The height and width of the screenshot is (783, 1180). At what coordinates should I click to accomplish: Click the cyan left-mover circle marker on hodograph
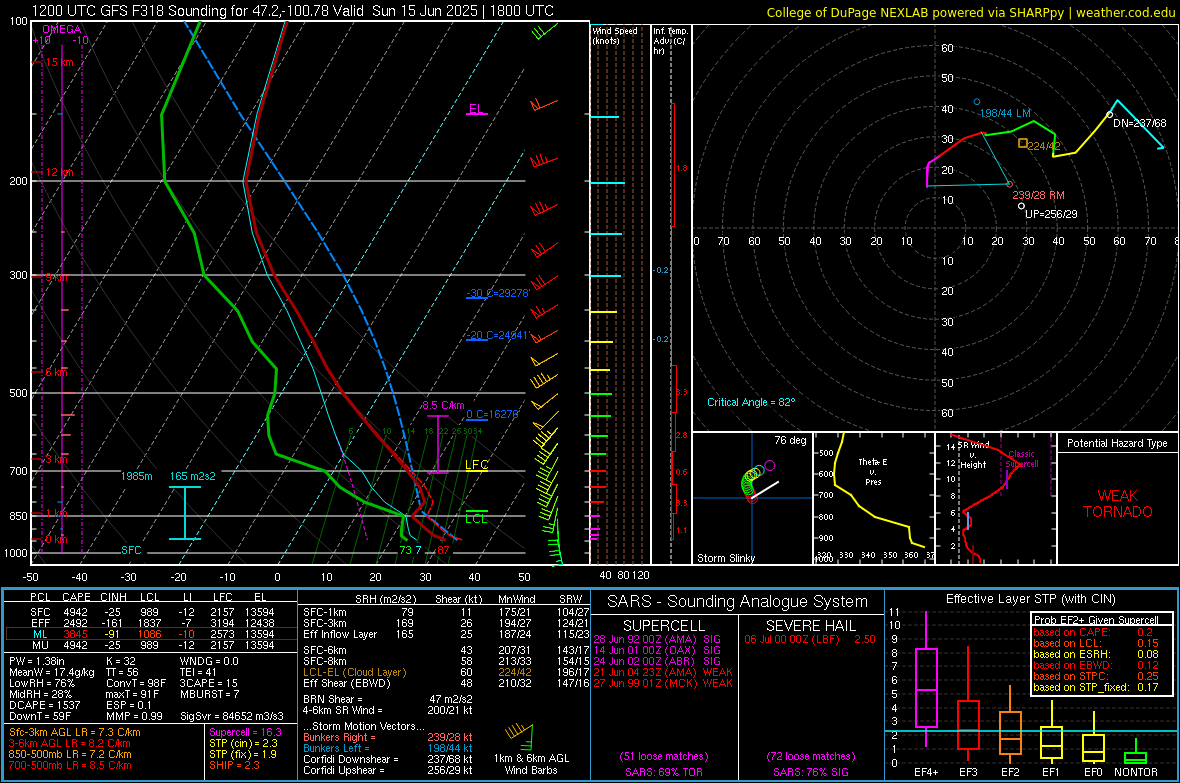point(977,102)
